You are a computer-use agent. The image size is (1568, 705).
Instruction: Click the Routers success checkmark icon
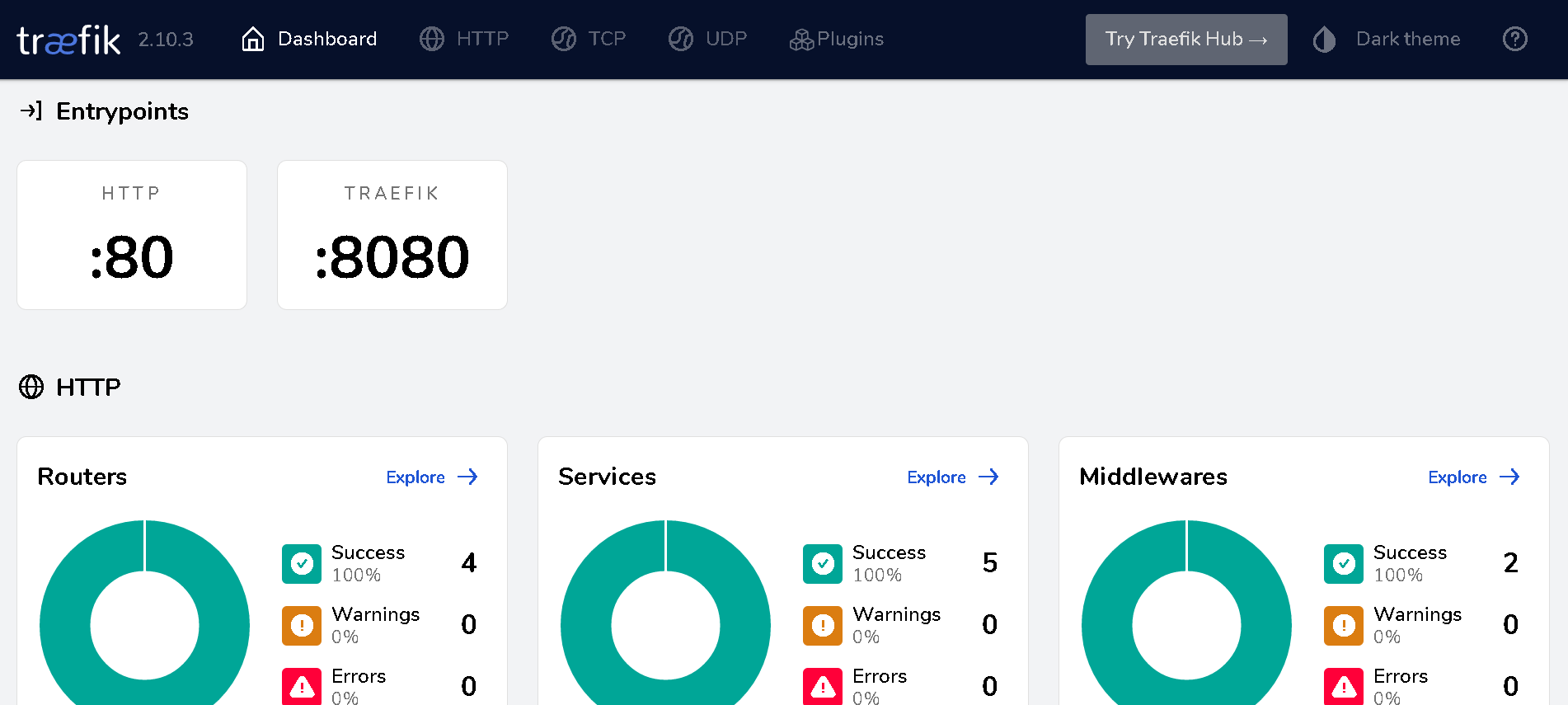(302, 564)
